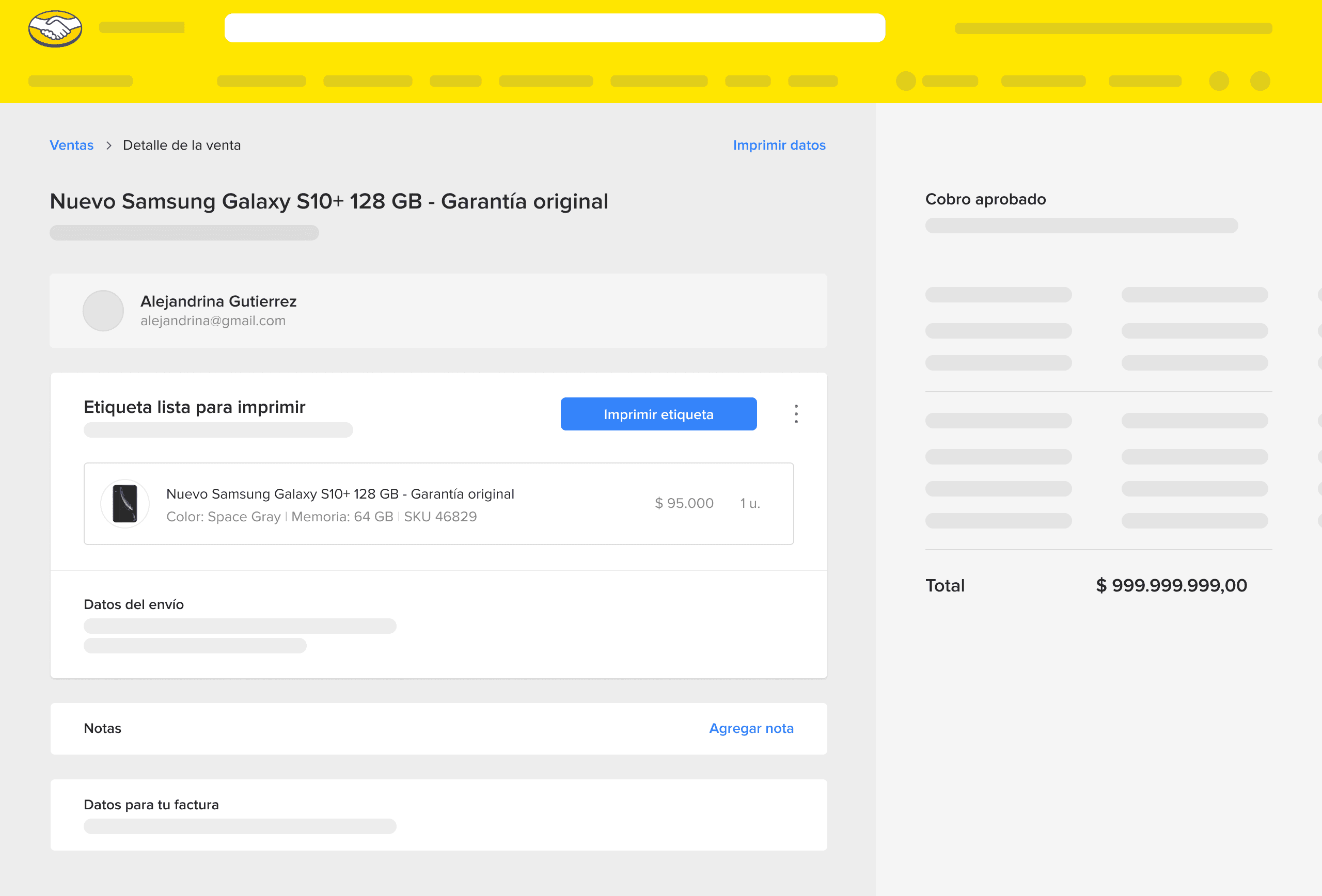Focus the top search bar field
The width and height of the screenshot is (1322, 896).
(555, 28)
